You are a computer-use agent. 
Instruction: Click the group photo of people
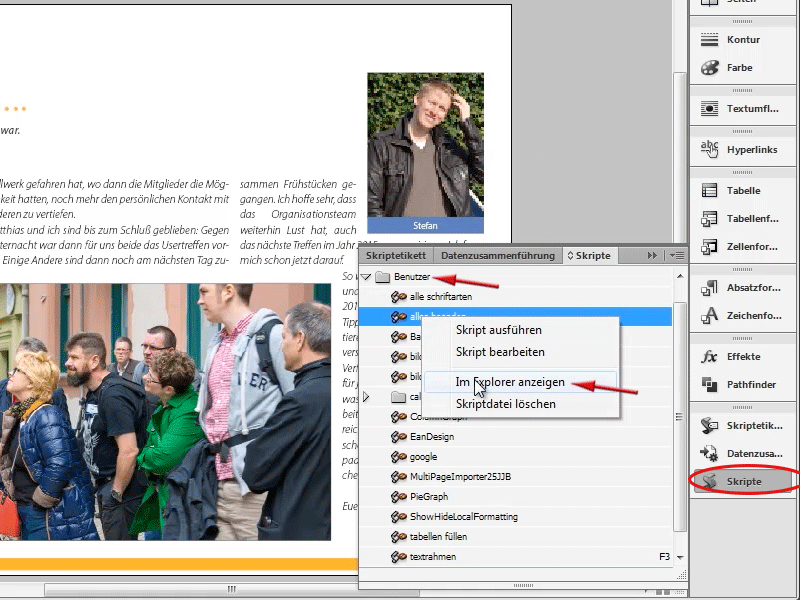[165, 412]
